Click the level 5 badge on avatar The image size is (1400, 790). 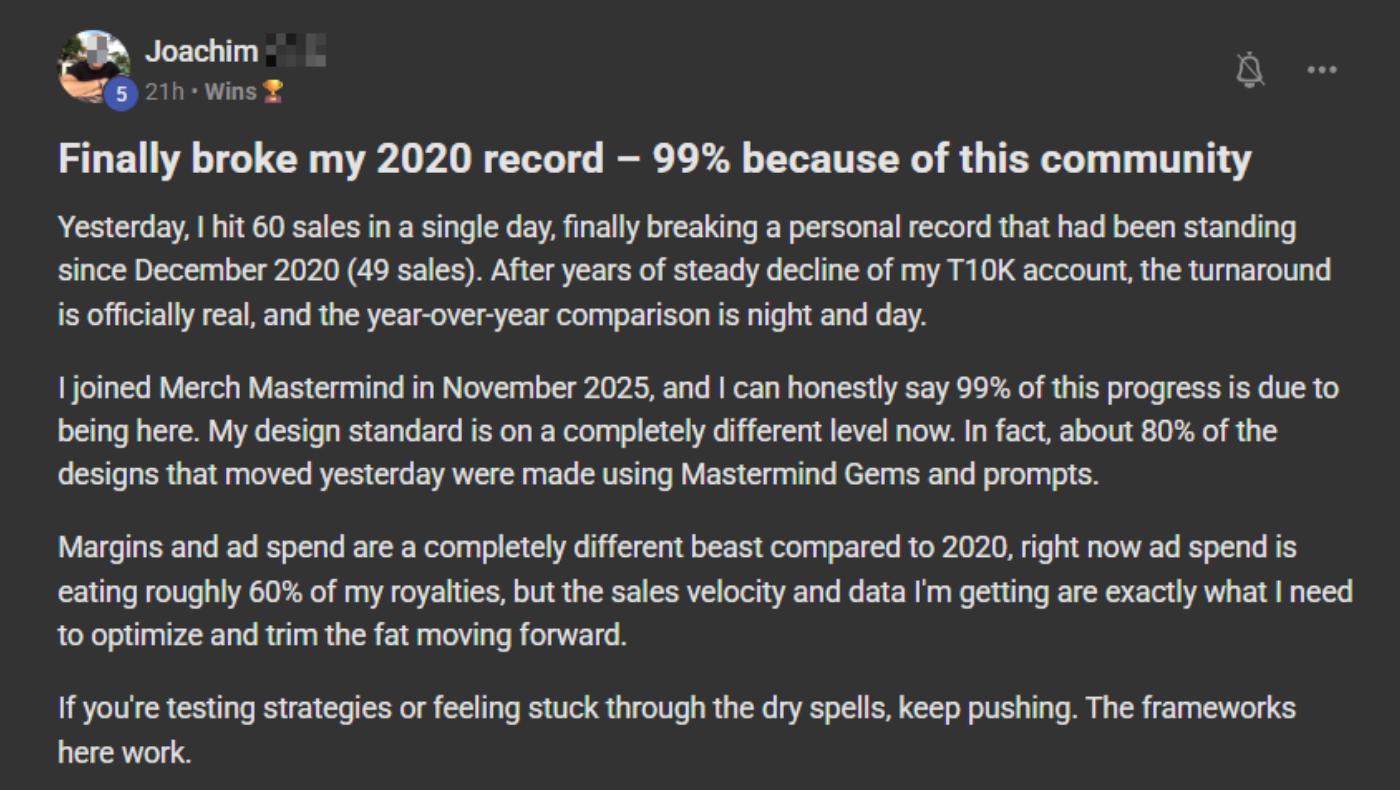(121, 93)
